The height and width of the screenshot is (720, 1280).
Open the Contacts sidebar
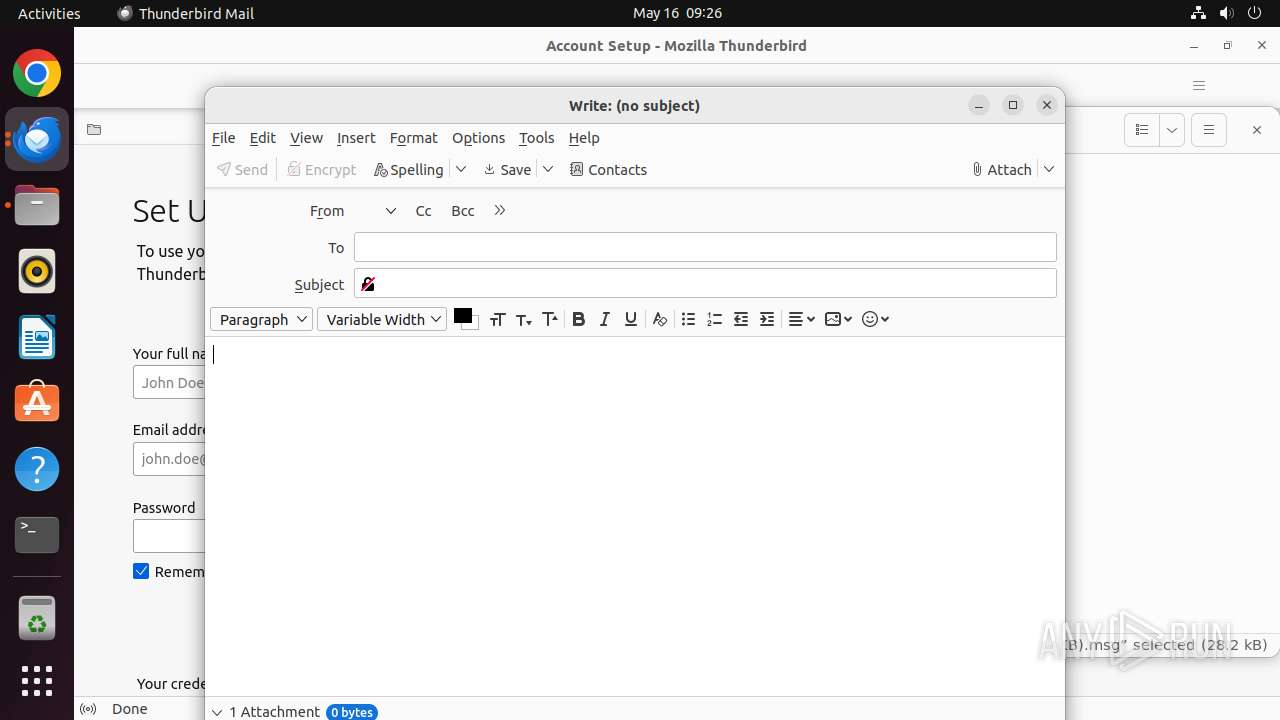point(608,169)
